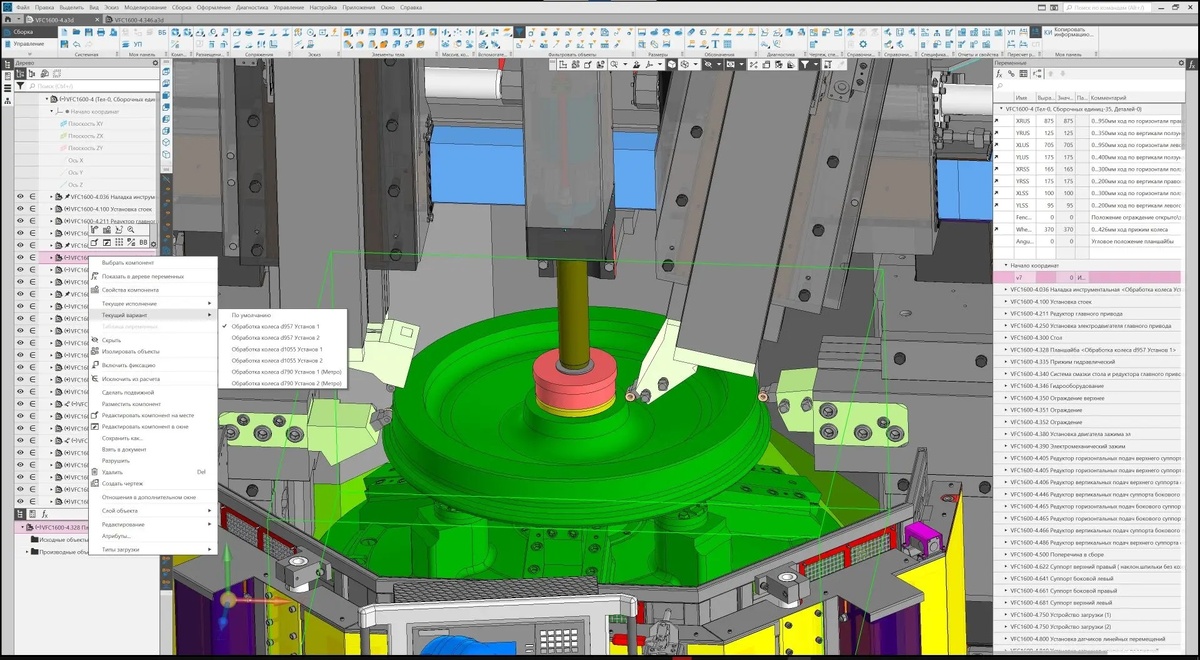Click view toolbar filter funnel icon

[803, 65]
